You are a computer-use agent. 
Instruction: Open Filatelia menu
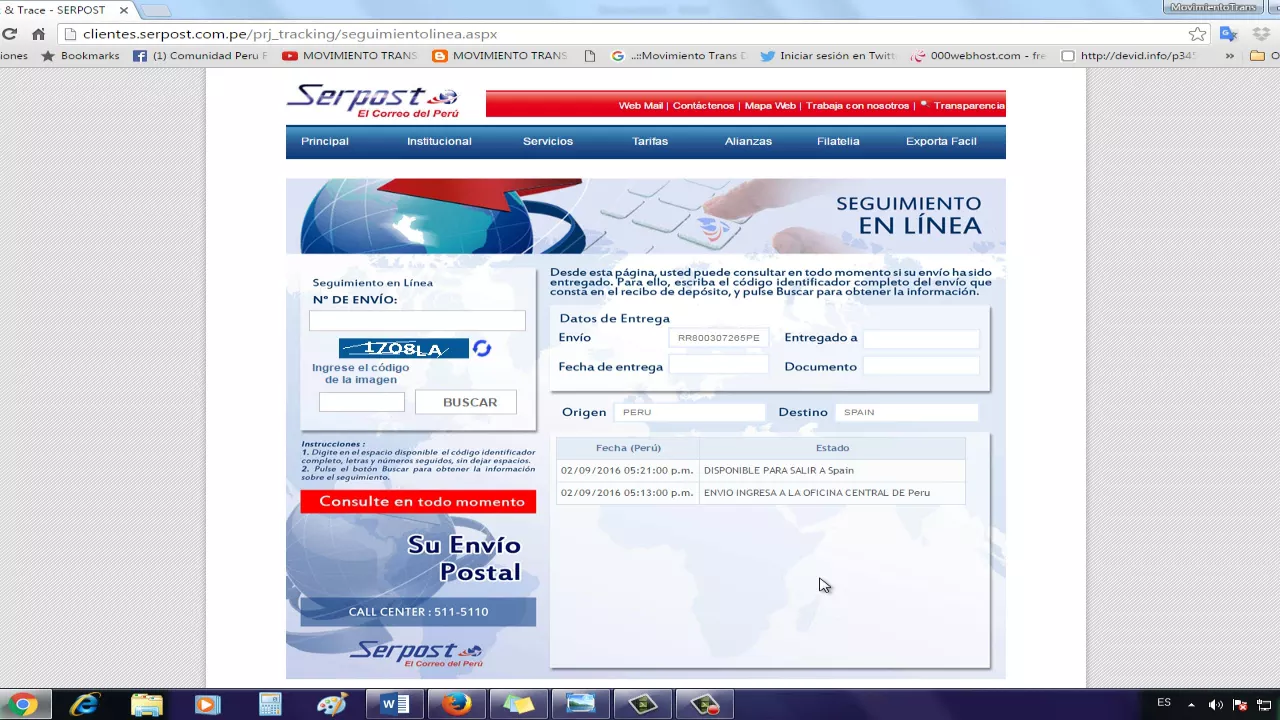click(x=838, y=141)
